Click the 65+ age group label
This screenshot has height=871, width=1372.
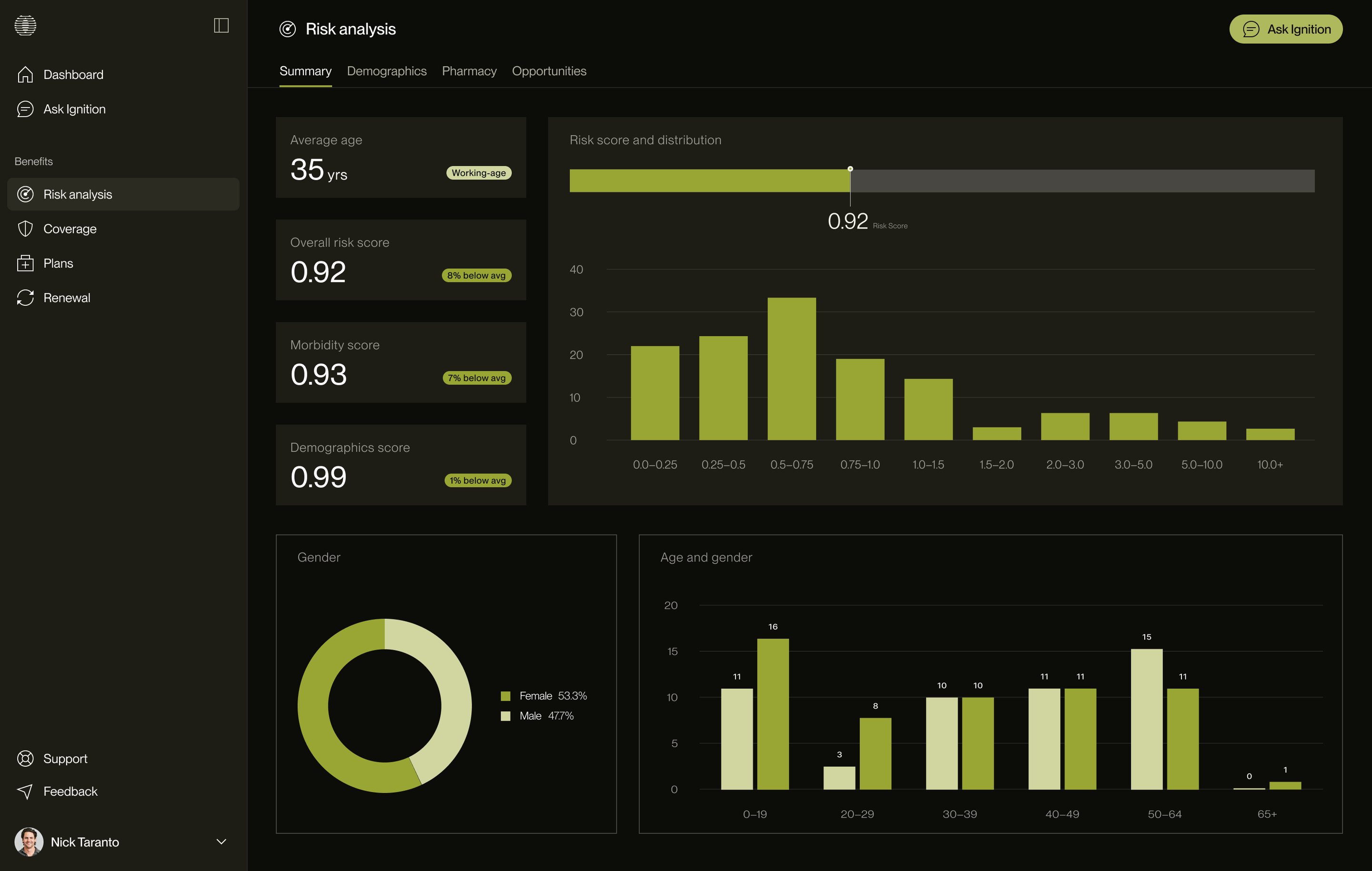click(1267, 815)
